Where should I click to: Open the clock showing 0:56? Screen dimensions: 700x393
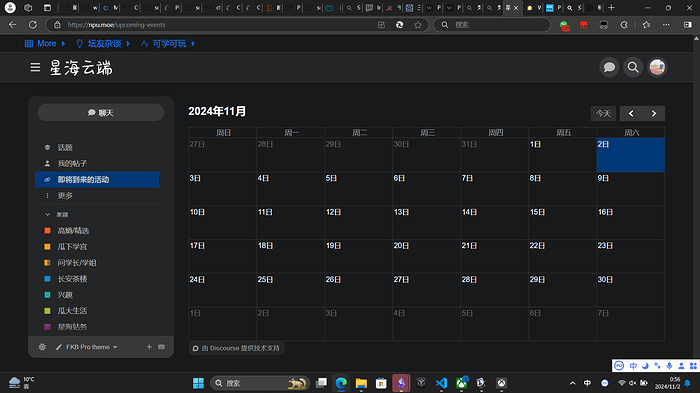tap(668, 383)
